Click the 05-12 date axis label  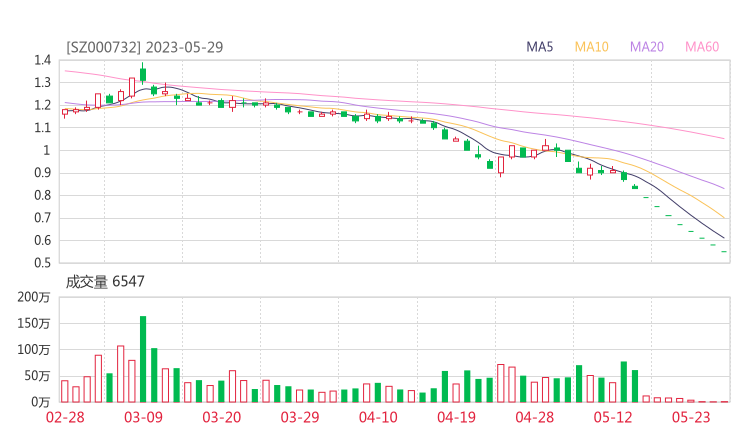coord(613,417)
